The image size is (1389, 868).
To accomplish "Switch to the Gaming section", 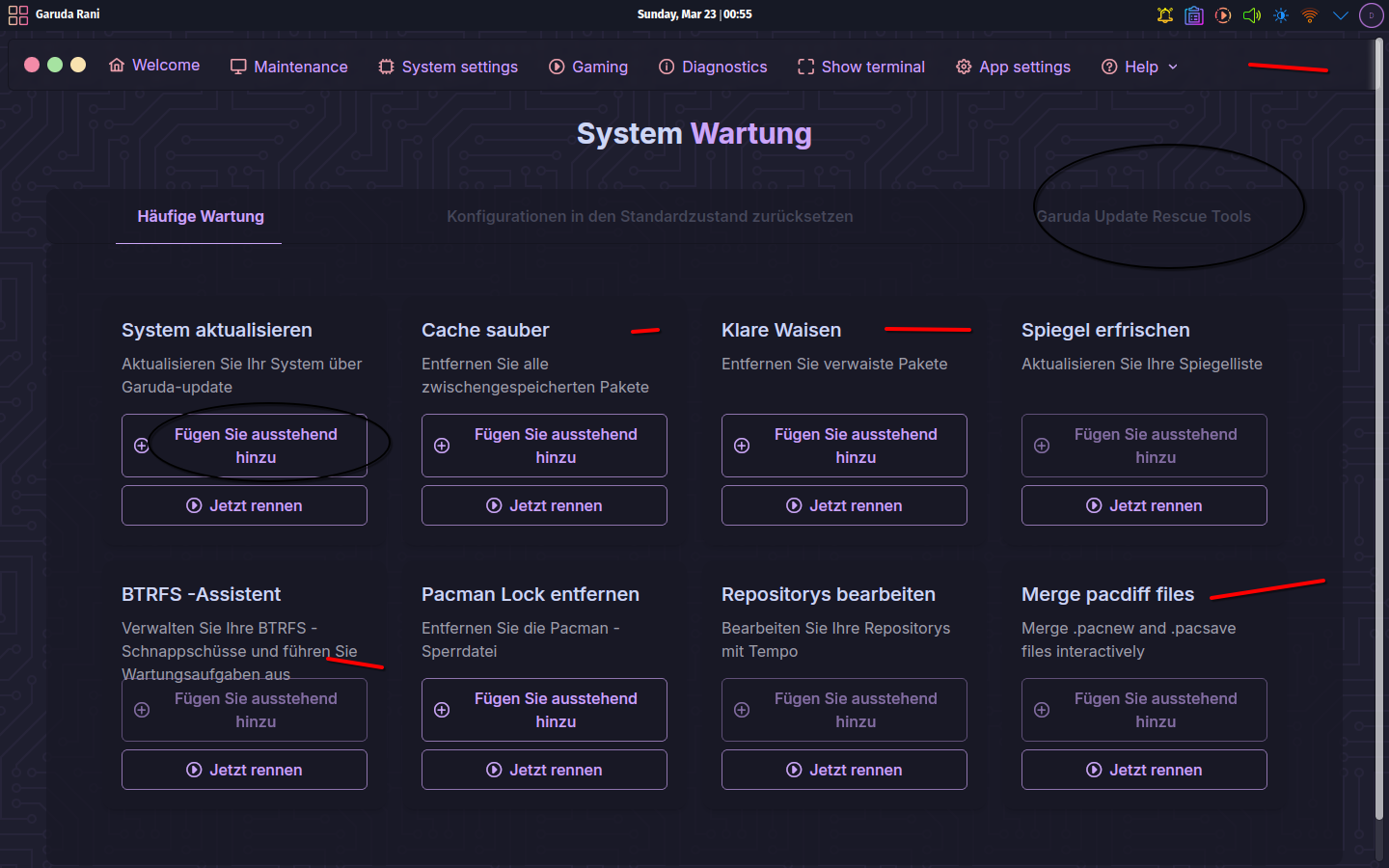I will point(588,67).
